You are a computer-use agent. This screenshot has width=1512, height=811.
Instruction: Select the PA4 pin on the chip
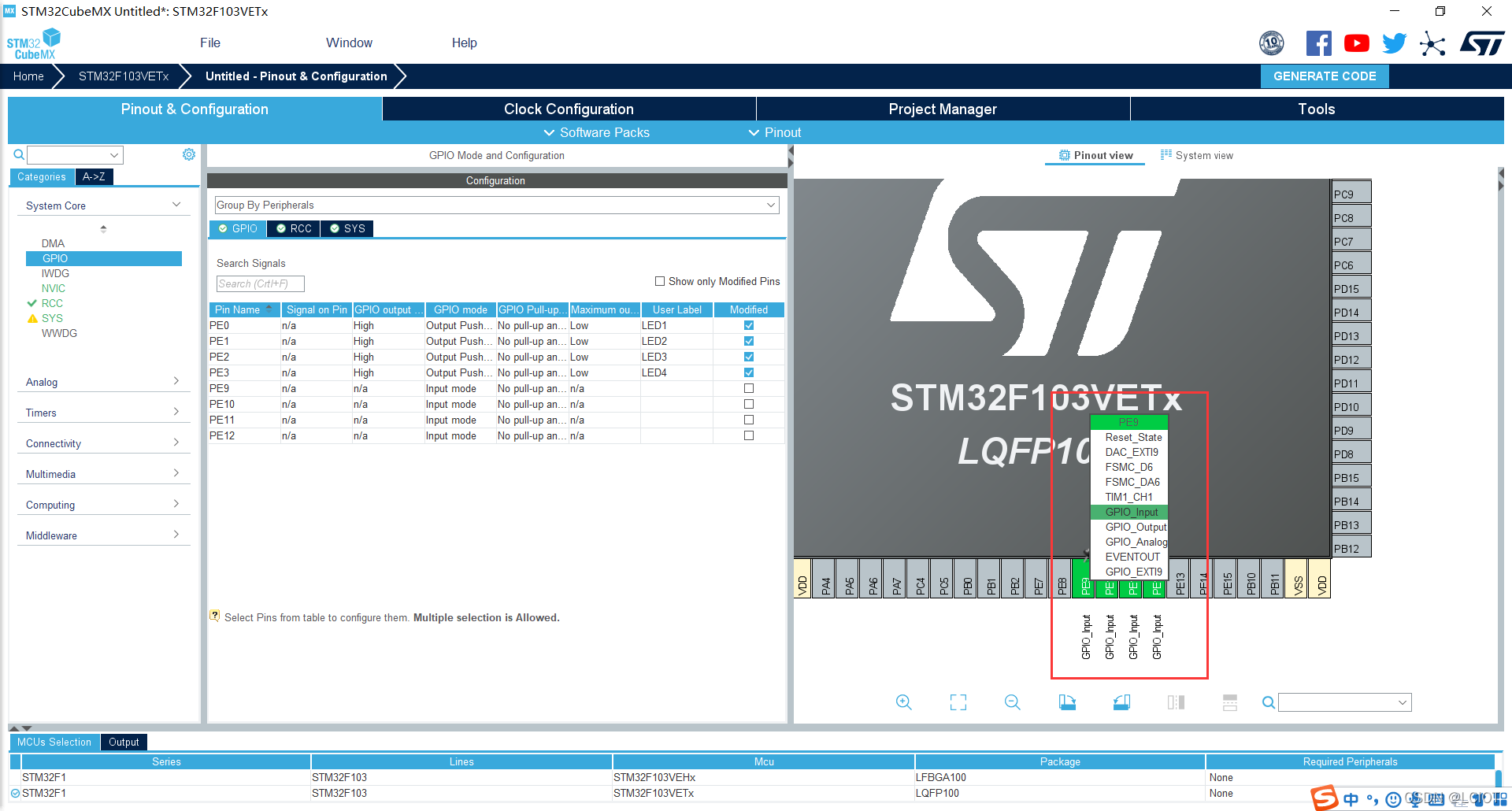pos(825,579)
